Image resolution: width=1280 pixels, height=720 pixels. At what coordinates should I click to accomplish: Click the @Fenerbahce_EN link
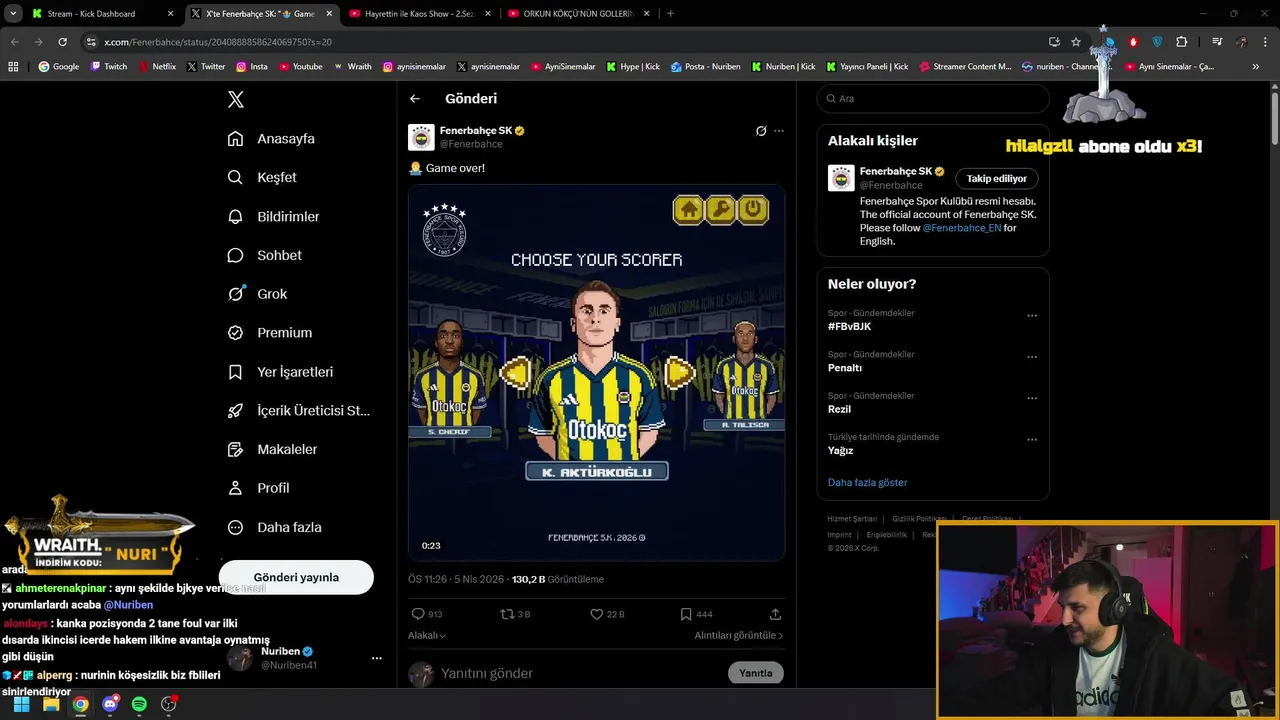click(961, 228)
